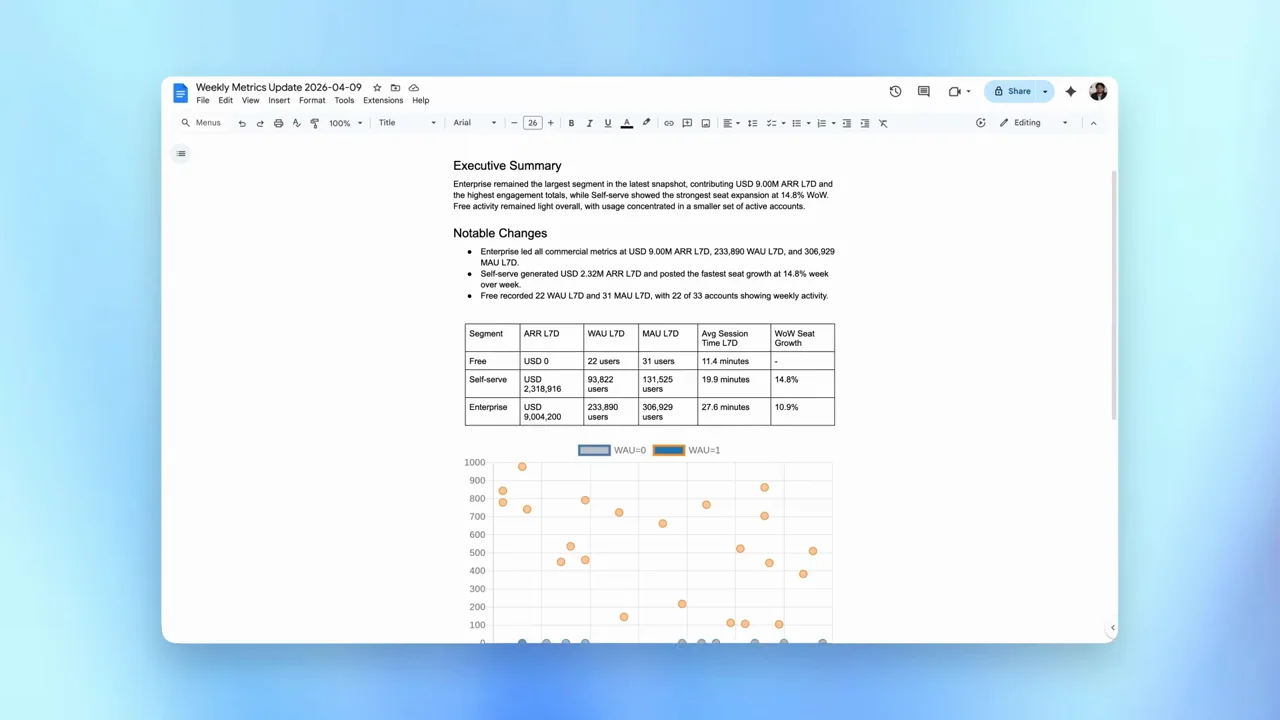Star the Weekly Metrics Update document
Screen dimensions: 1280x720
377,88
